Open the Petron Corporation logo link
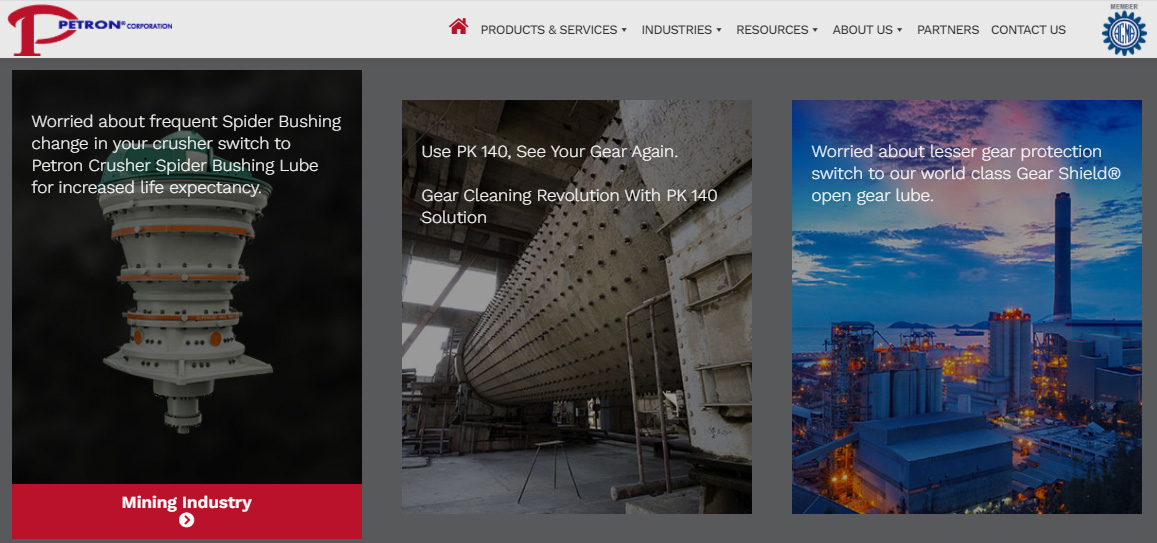This screenshot has height=543, width=1157. (89, 30)
